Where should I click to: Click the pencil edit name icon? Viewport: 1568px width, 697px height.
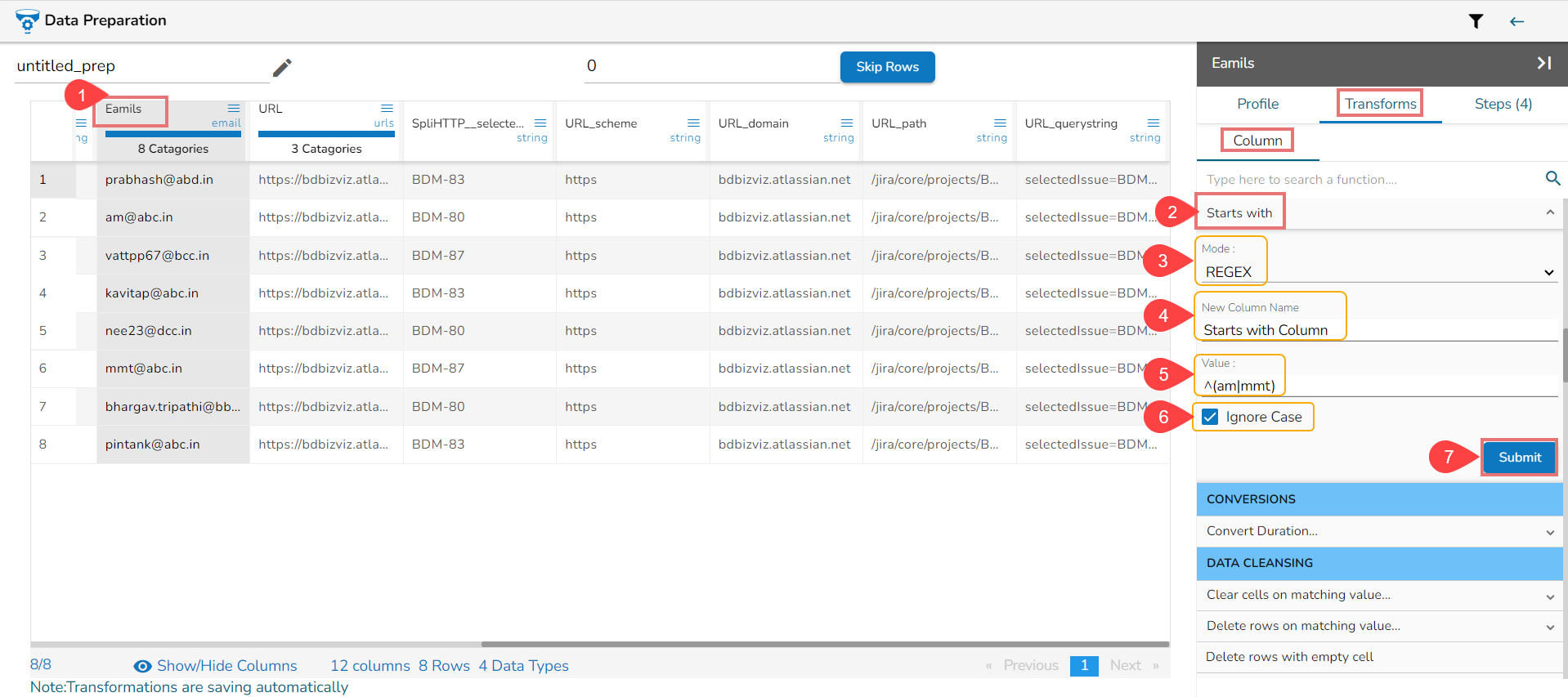pos(282,67)
